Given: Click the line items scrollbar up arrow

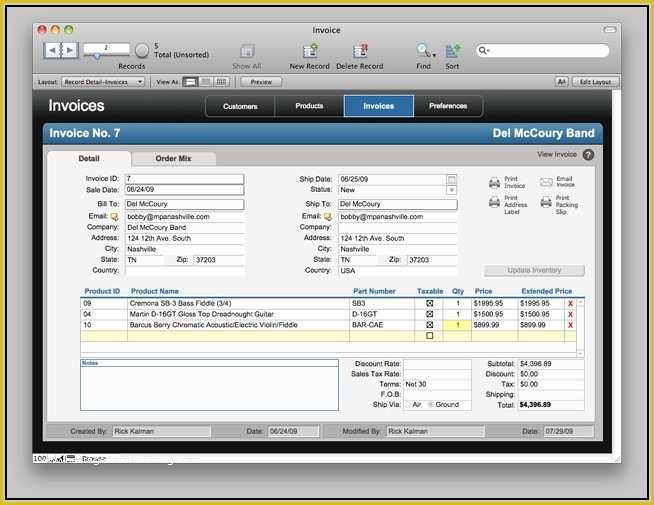Looking at the screenshot, I should pos(580,301).
